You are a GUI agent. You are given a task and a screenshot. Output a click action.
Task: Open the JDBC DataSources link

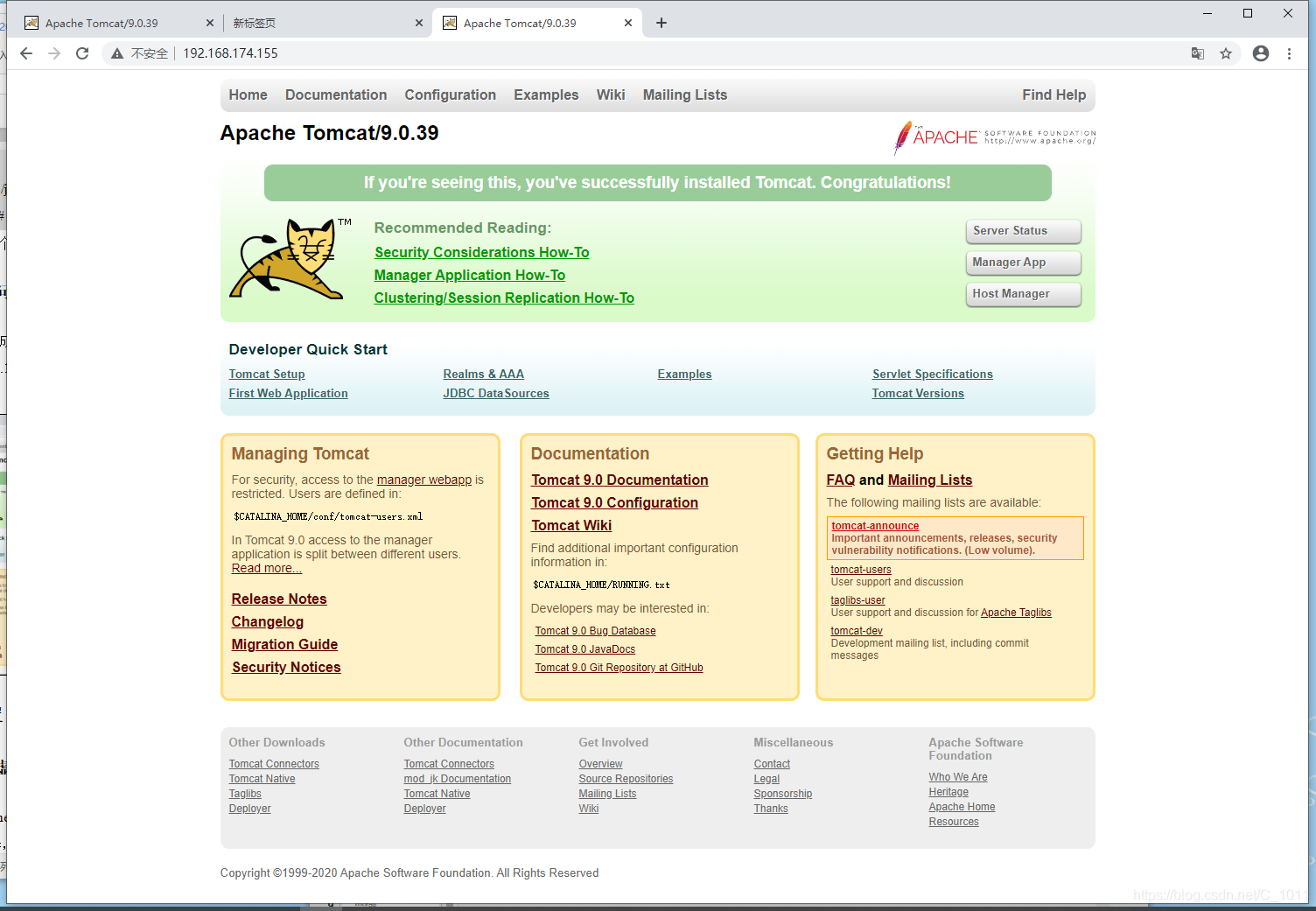495,393
